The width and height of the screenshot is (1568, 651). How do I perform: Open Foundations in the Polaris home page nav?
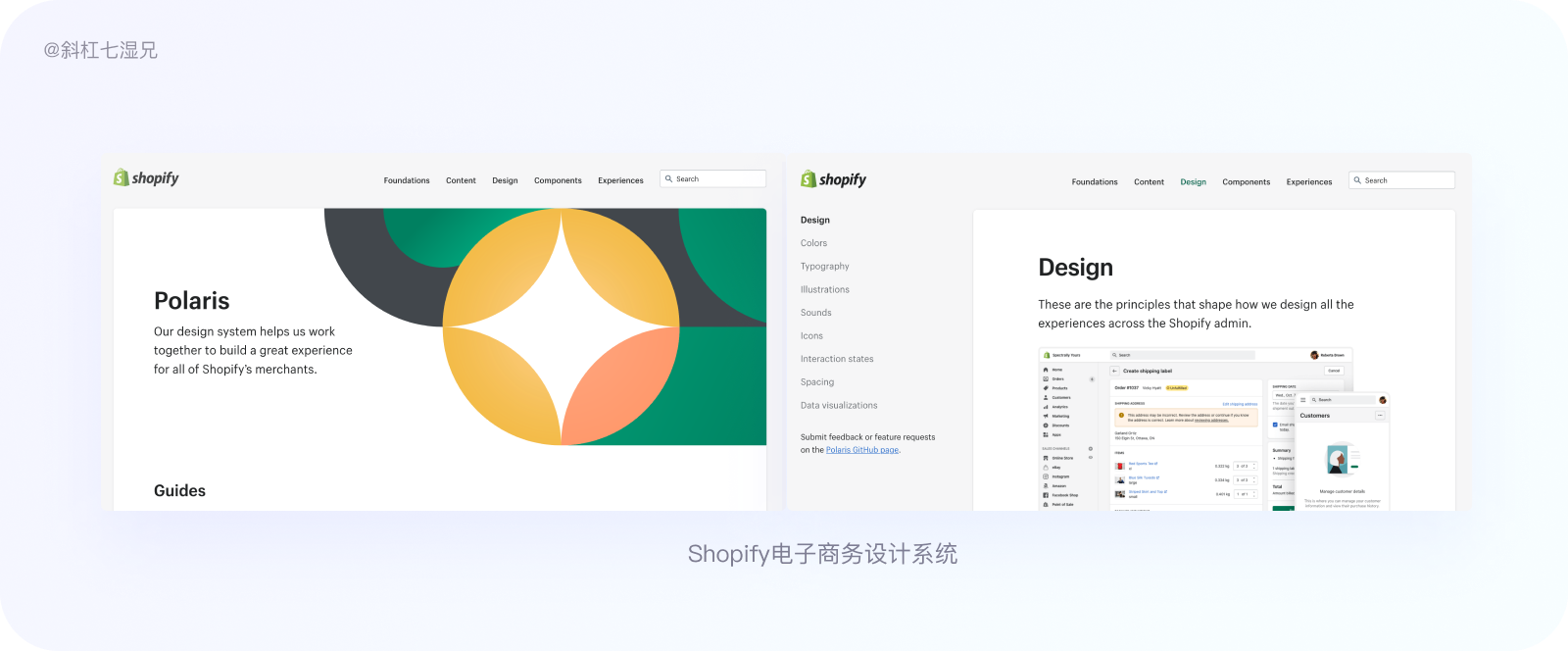pyautogui.click(x=407, y=180)
